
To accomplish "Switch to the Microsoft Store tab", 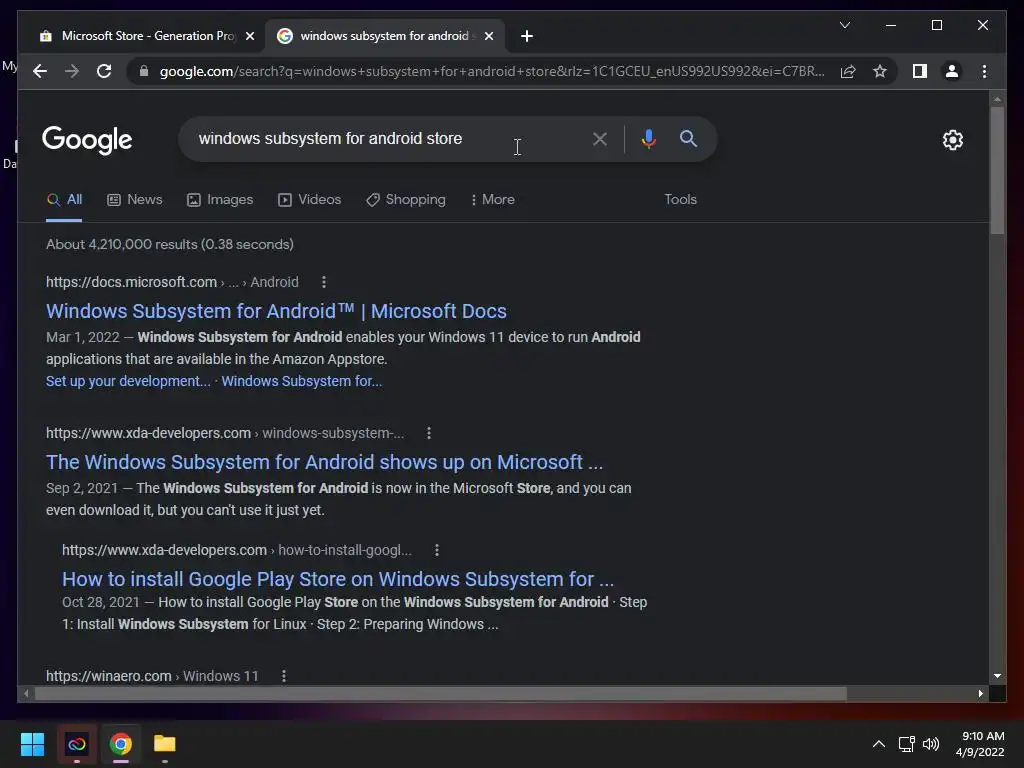I will [x=147, y=36].
